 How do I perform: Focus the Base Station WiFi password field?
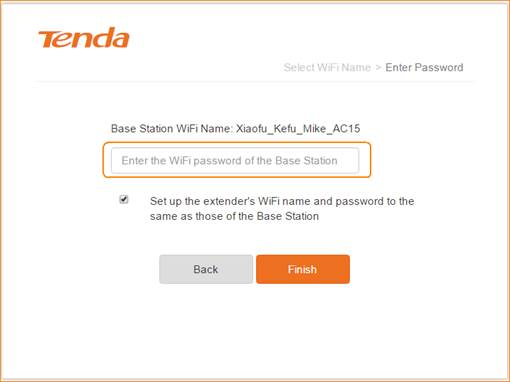pos(235,161)
